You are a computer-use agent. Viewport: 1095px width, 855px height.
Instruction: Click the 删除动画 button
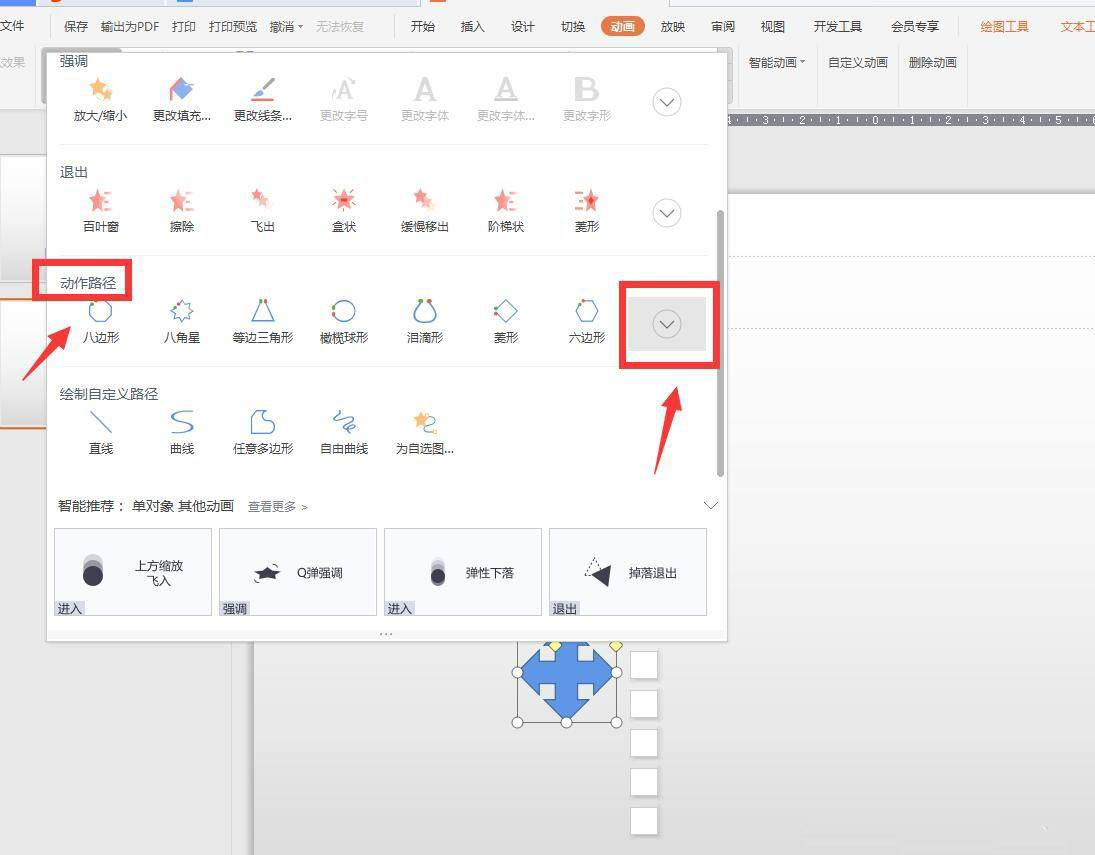pyautogui.click(x=931, y=62)
